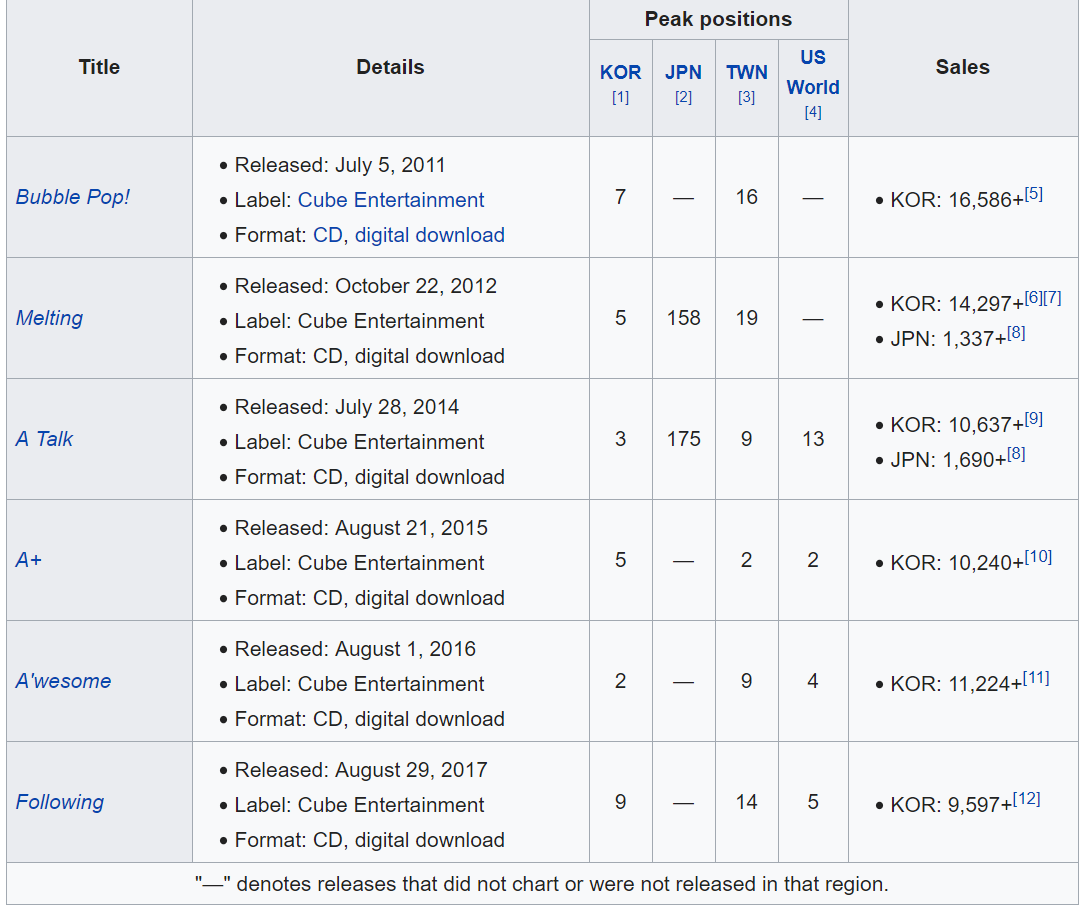The width and height of the screenshot is (1087, 911).
Task: Jump to reference [1] under KOR
Action: coord(620,98)
